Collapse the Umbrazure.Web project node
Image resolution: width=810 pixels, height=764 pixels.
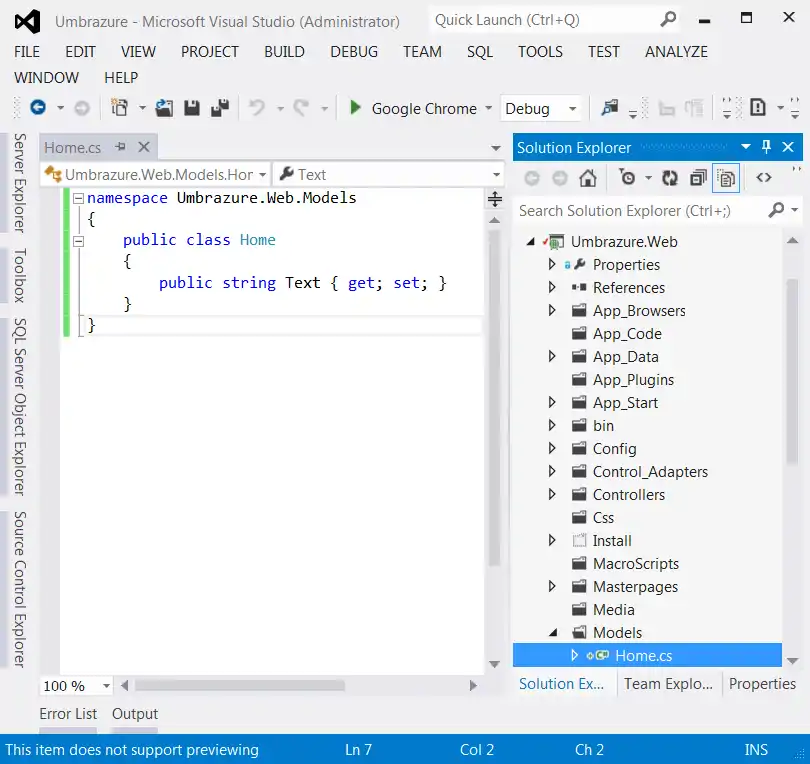coord(531,242)
